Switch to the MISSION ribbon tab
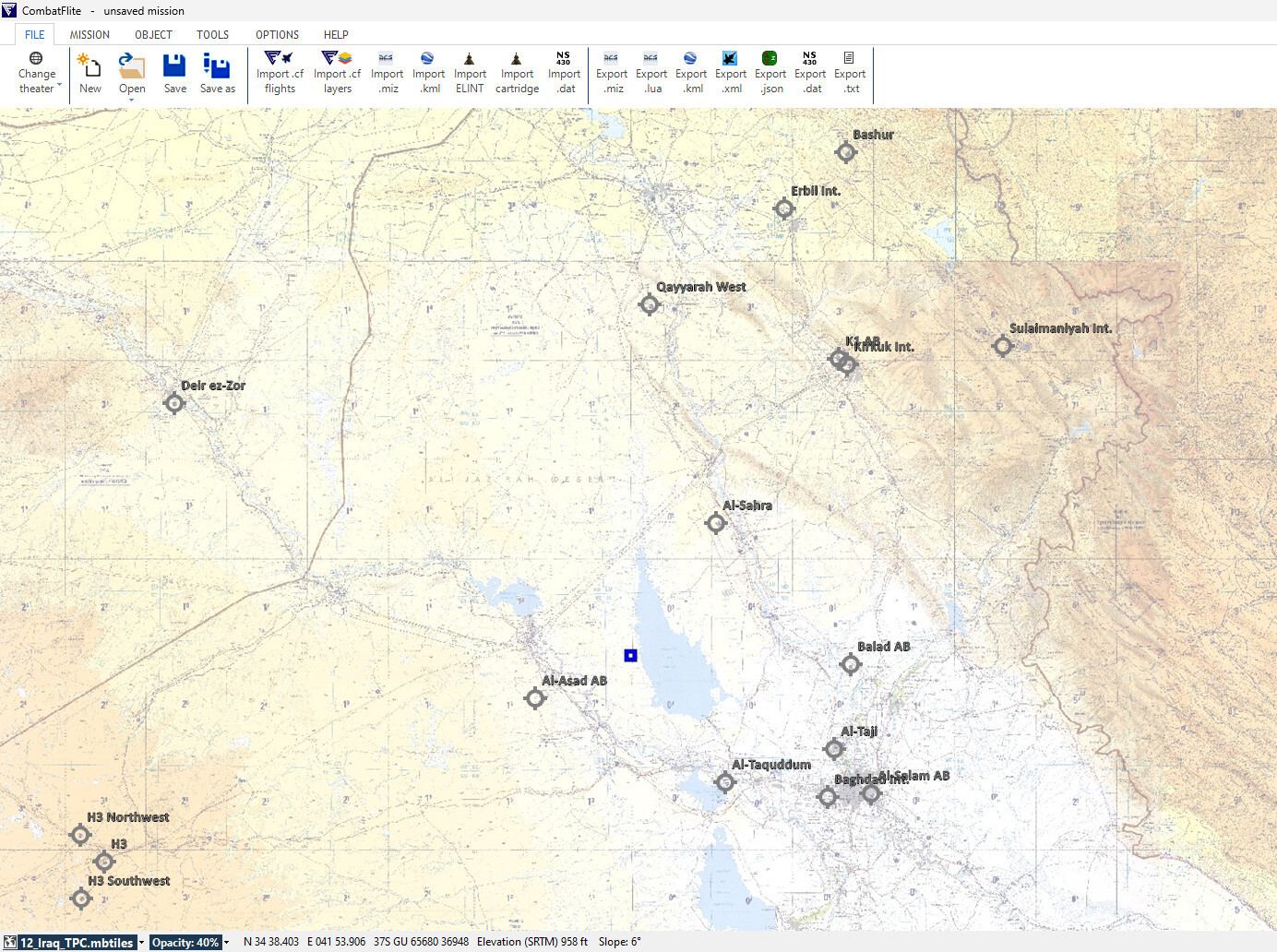 tap(90, 35)
